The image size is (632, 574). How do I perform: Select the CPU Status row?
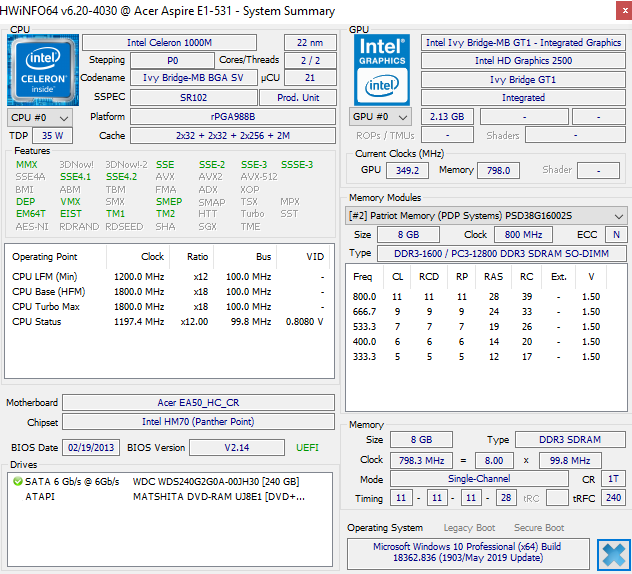pyautogui.click(x=168, y=321)
